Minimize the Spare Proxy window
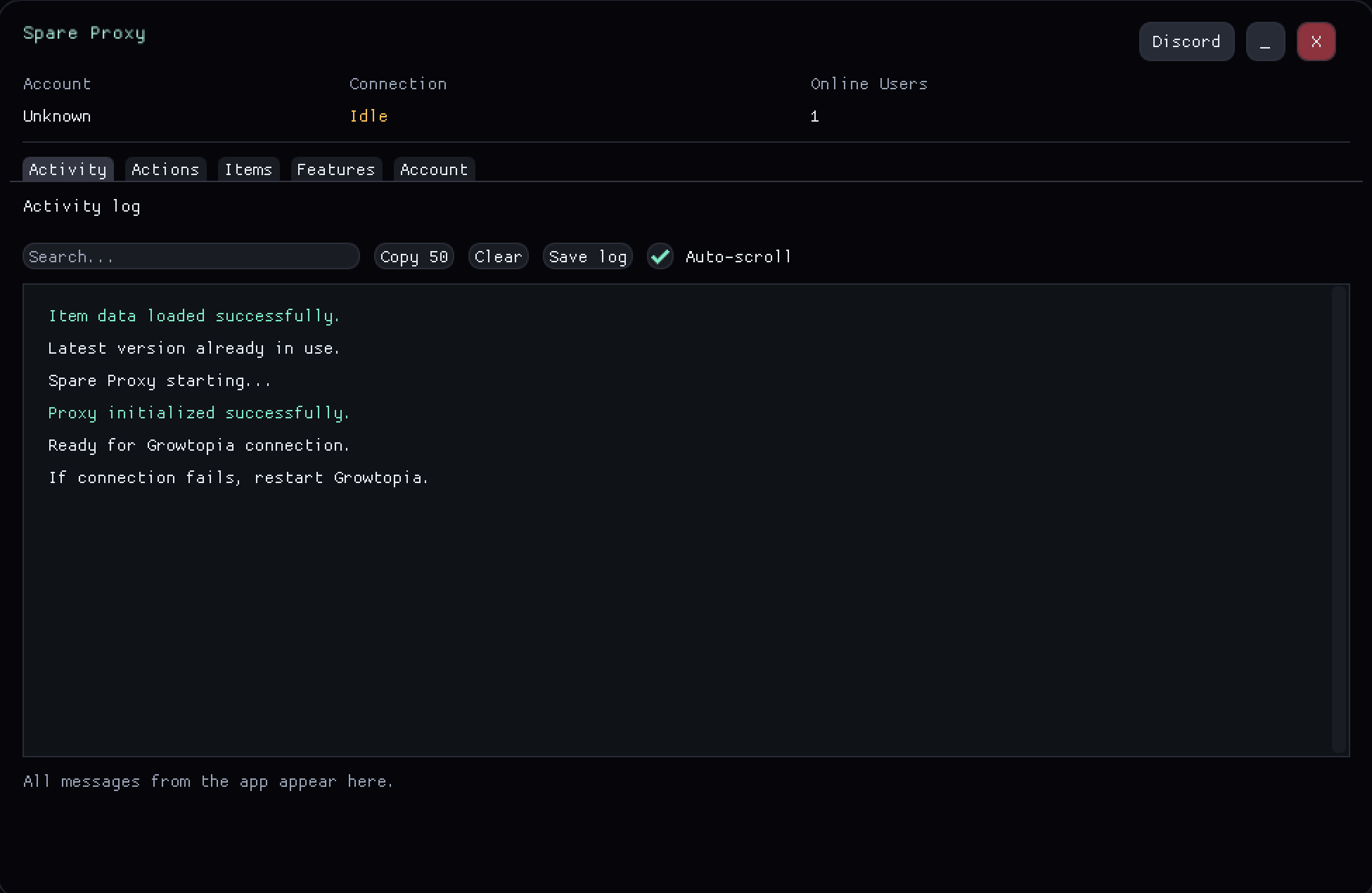The height and width of the screenshot is (893, 1372). point(1265,41)
